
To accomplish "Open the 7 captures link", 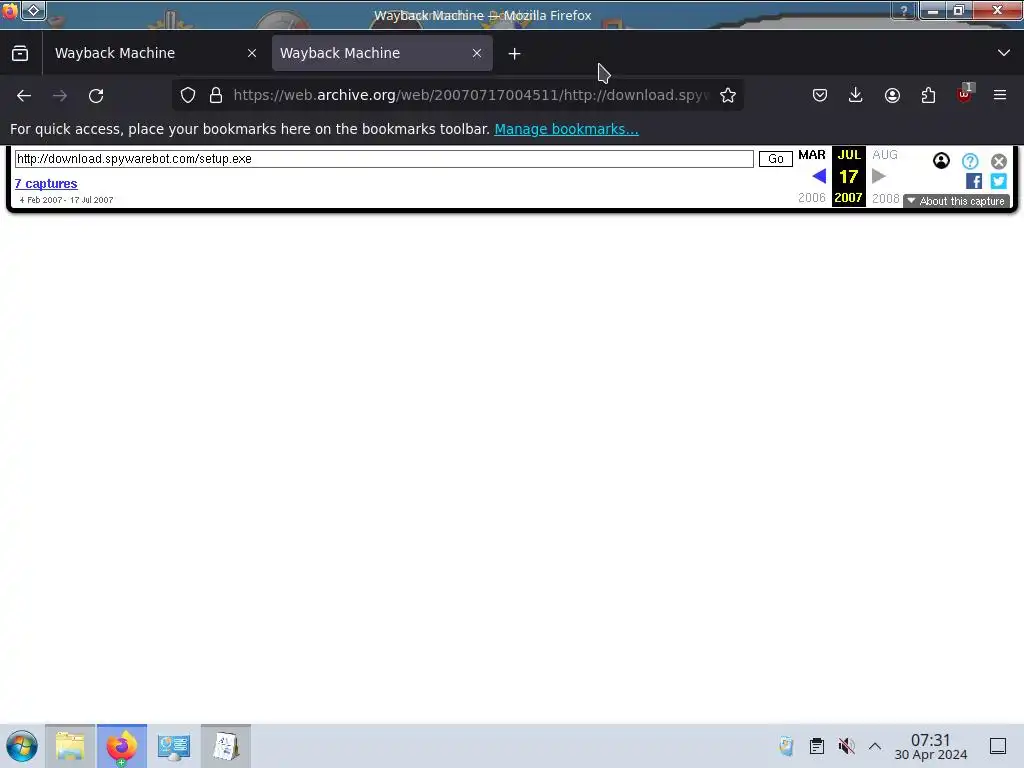I will [x=46, y=184].
